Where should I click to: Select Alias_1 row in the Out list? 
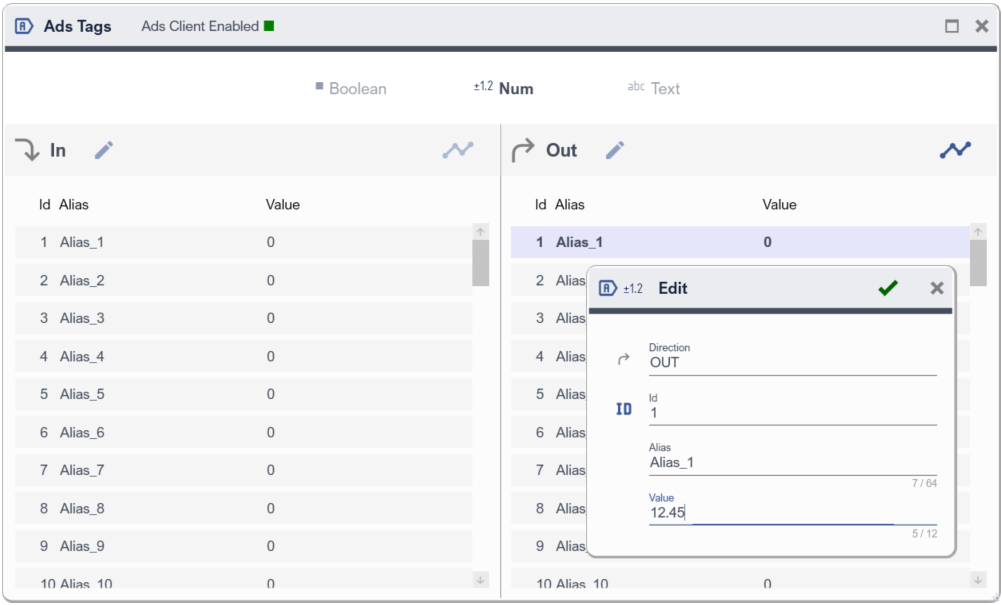pyautogui.click(x=738, y=242)
